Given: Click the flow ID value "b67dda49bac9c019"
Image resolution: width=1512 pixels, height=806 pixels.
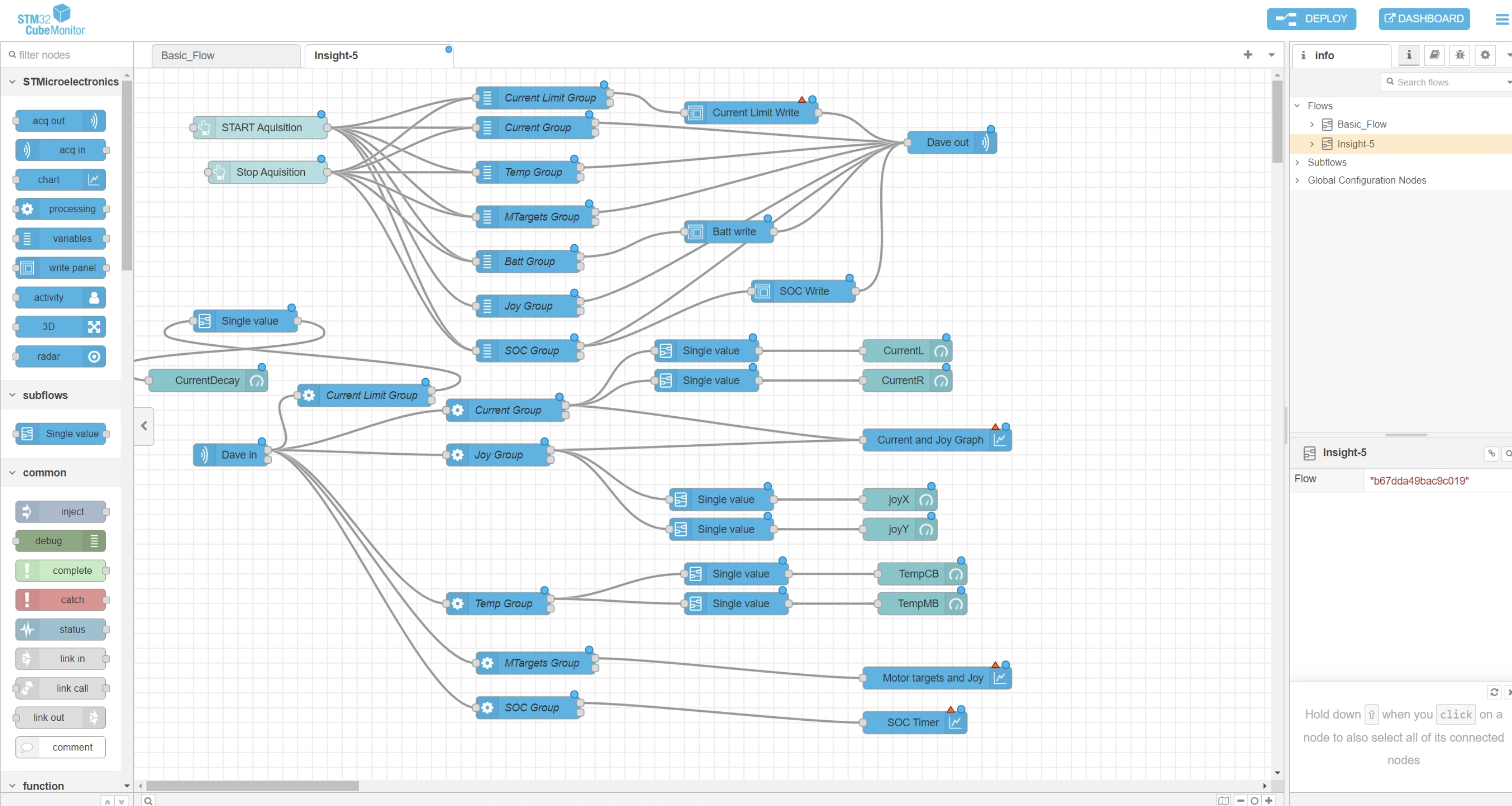Looking at the screenshot, I should 1419,481.
